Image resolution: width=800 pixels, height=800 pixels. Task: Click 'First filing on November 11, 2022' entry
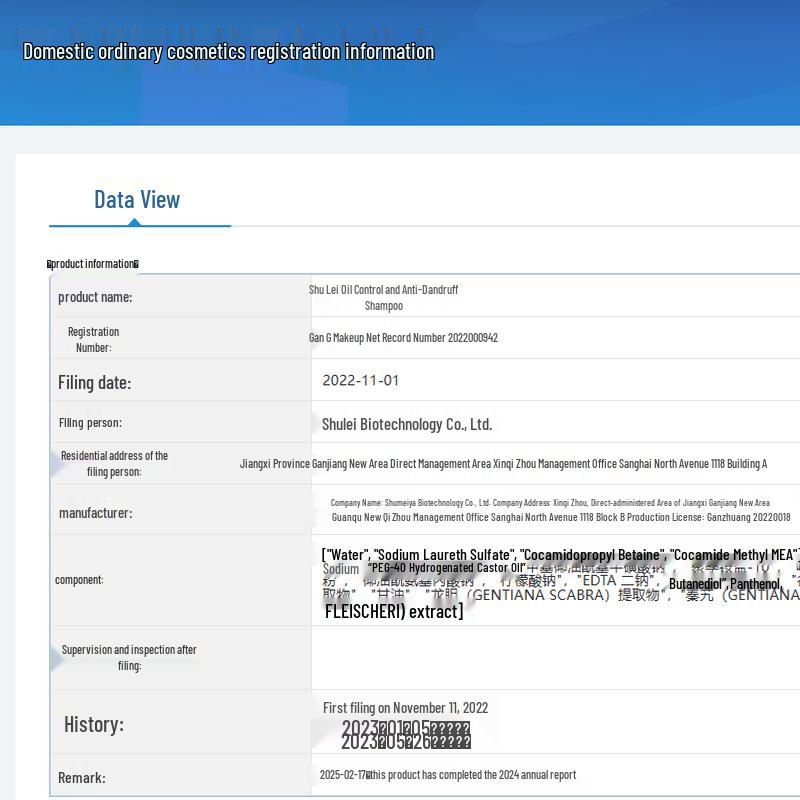tap(405, 708)
